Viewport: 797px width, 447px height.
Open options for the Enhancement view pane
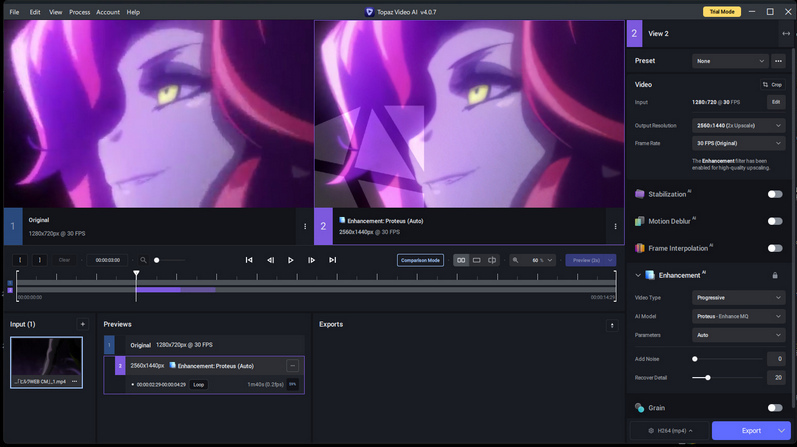616,226
